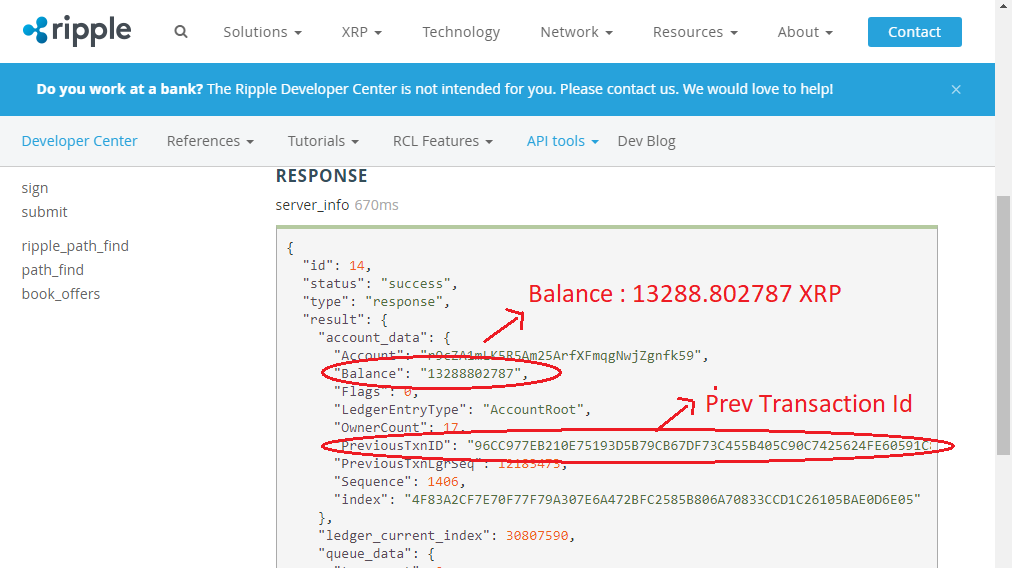Open the Technology page
Screen dimensions: 1012x568
tap(461, 32)
